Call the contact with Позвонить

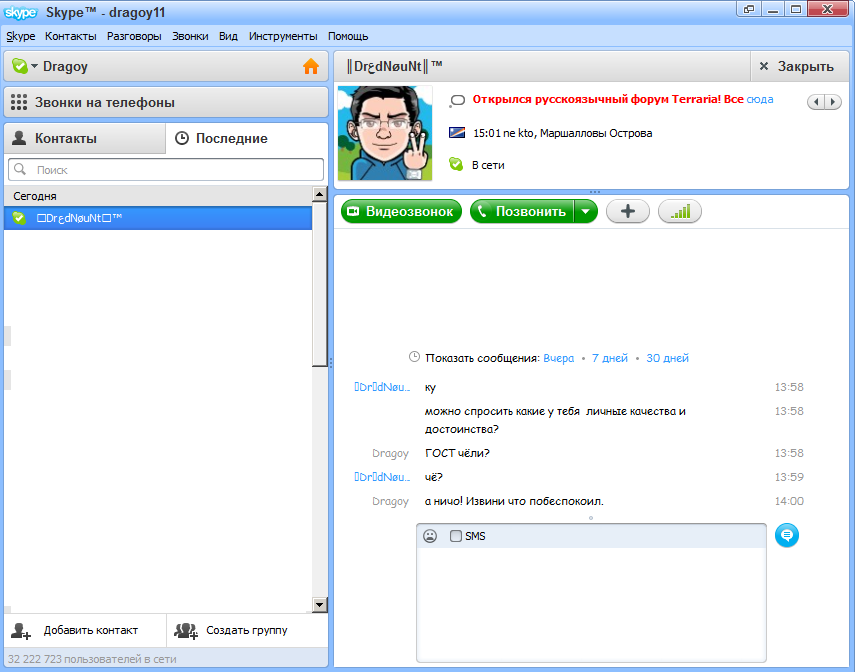[522, 211]
